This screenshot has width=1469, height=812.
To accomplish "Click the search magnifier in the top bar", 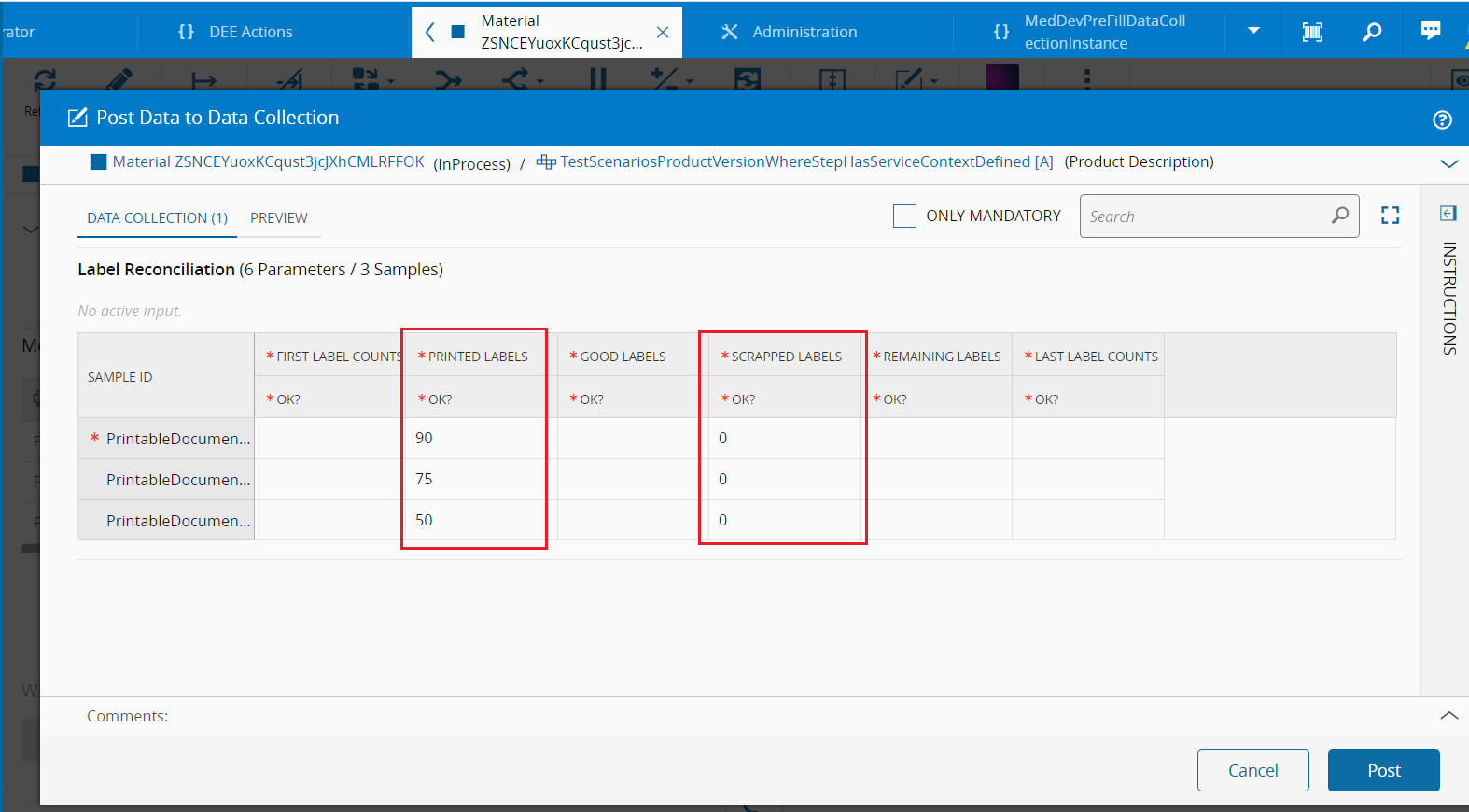I will tap(1371, 32).
